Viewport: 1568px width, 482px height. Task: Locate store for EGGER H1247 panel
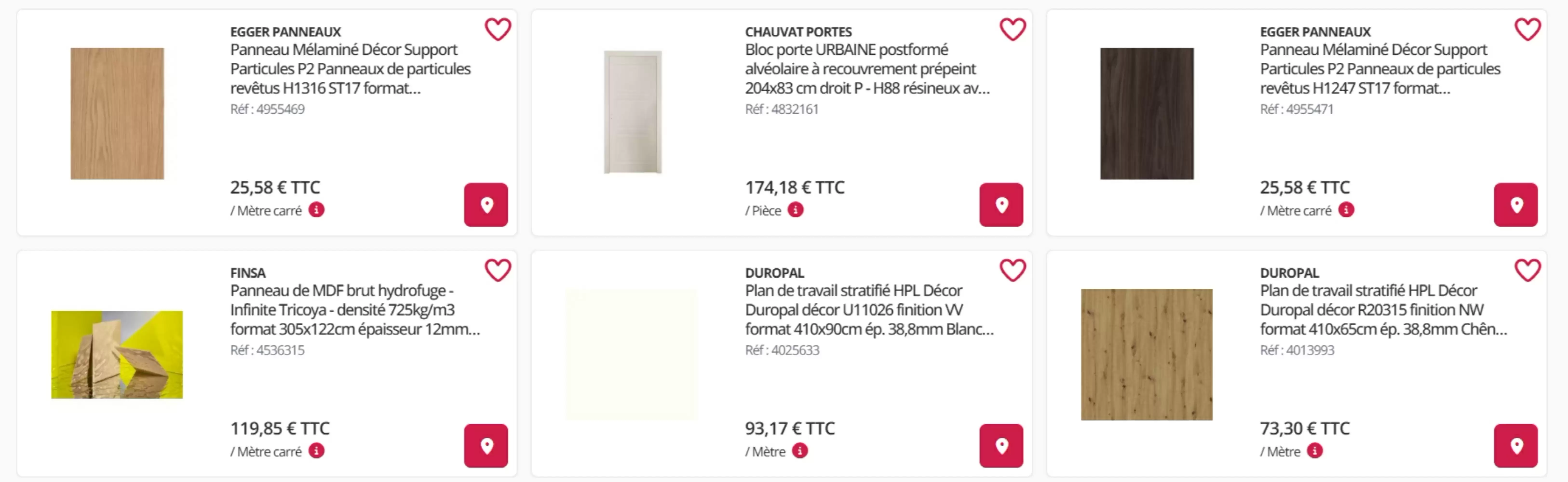click(1516, 205)
